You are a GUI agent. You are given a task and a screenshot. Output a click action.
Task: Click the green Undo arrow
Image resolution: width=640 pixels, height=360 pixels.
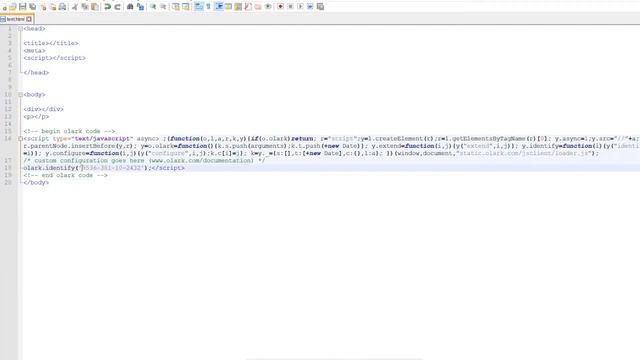(x=108, y=7)
